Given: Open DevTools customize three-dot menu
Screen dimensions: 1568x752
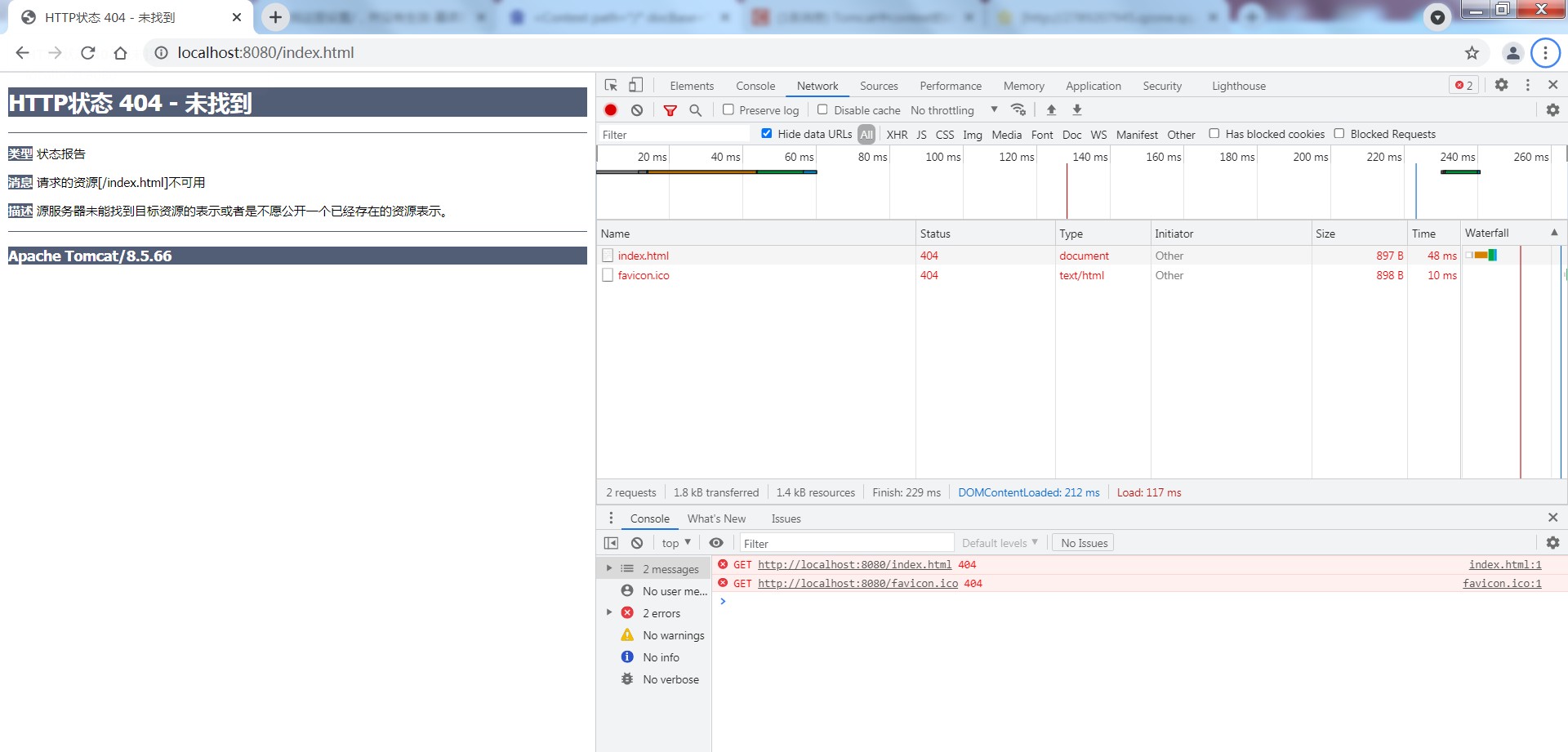Looking at the screenshot, I should tap(1528, 85).
